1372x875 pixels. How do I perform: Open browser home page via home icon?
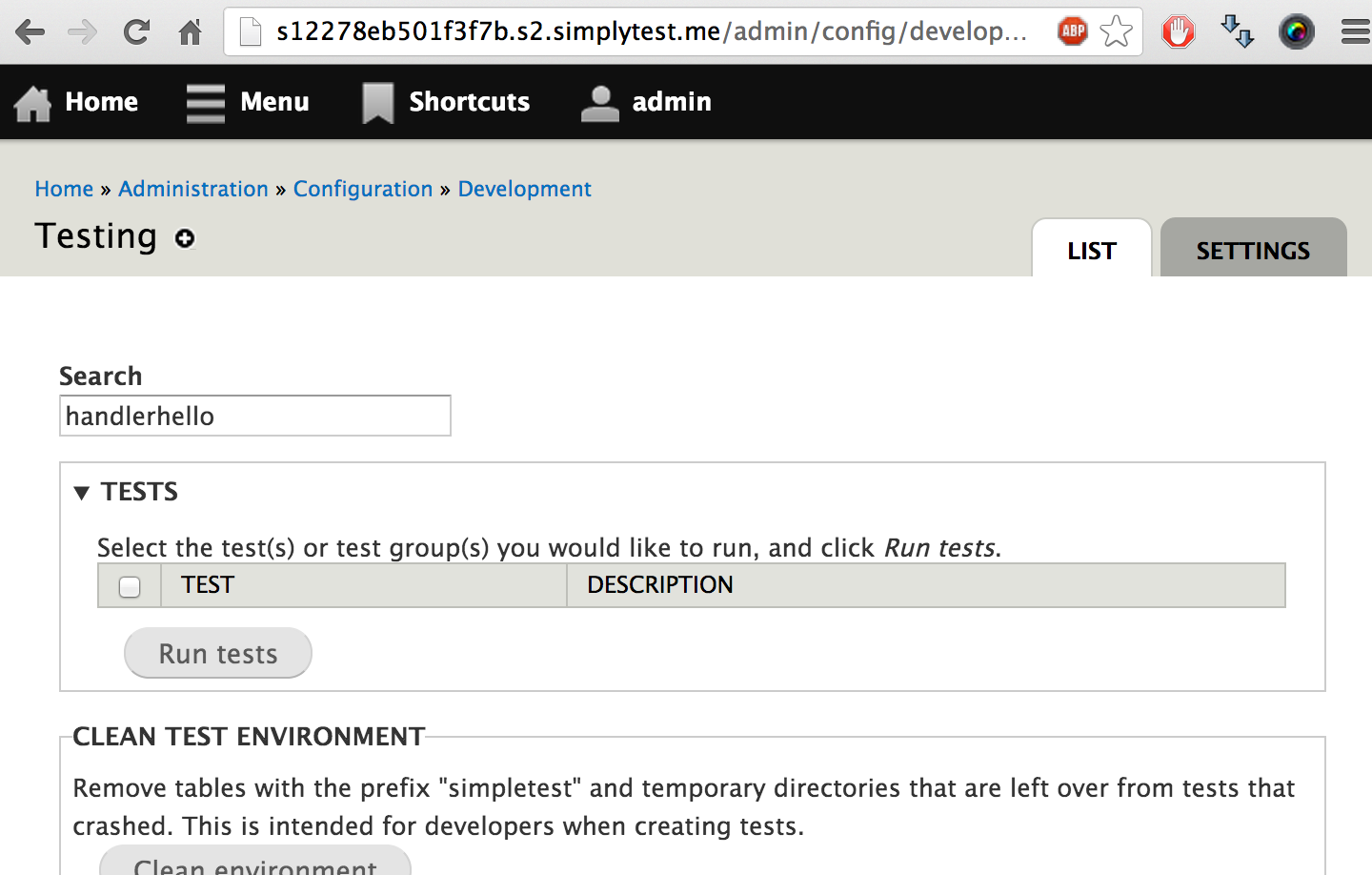pyautogui.click(x=189, y=31)
